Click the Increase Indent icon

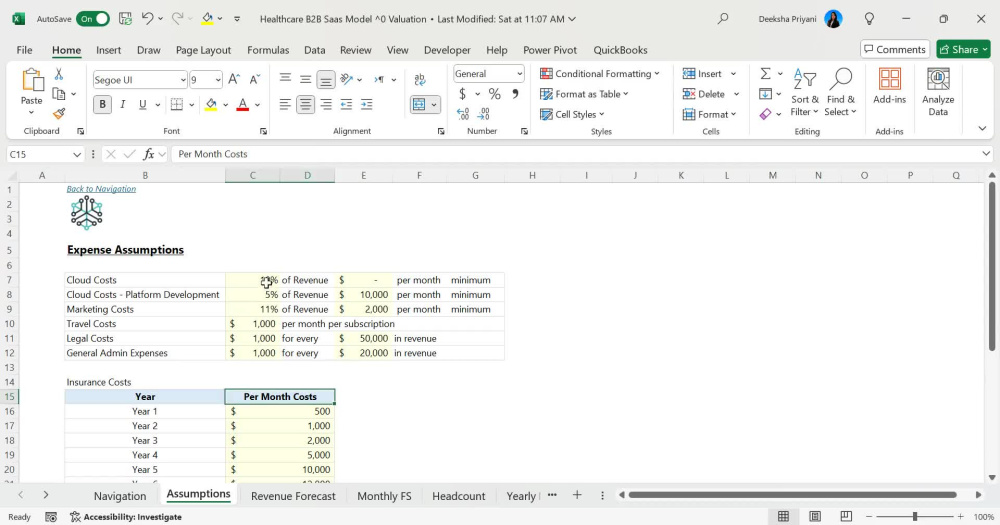[x=367, y=105]
